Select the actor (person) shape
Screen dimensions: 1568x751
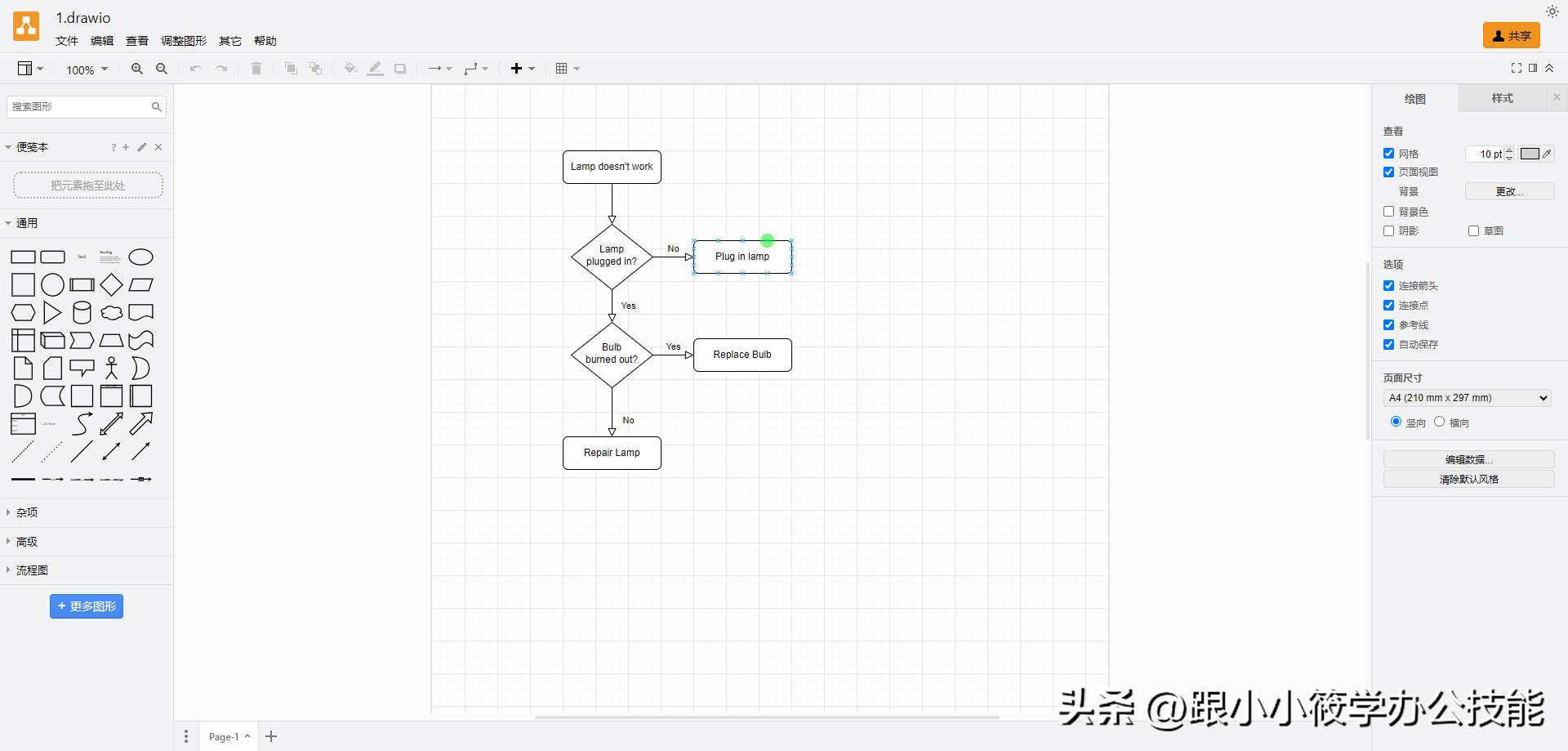[x=111, y=368]
